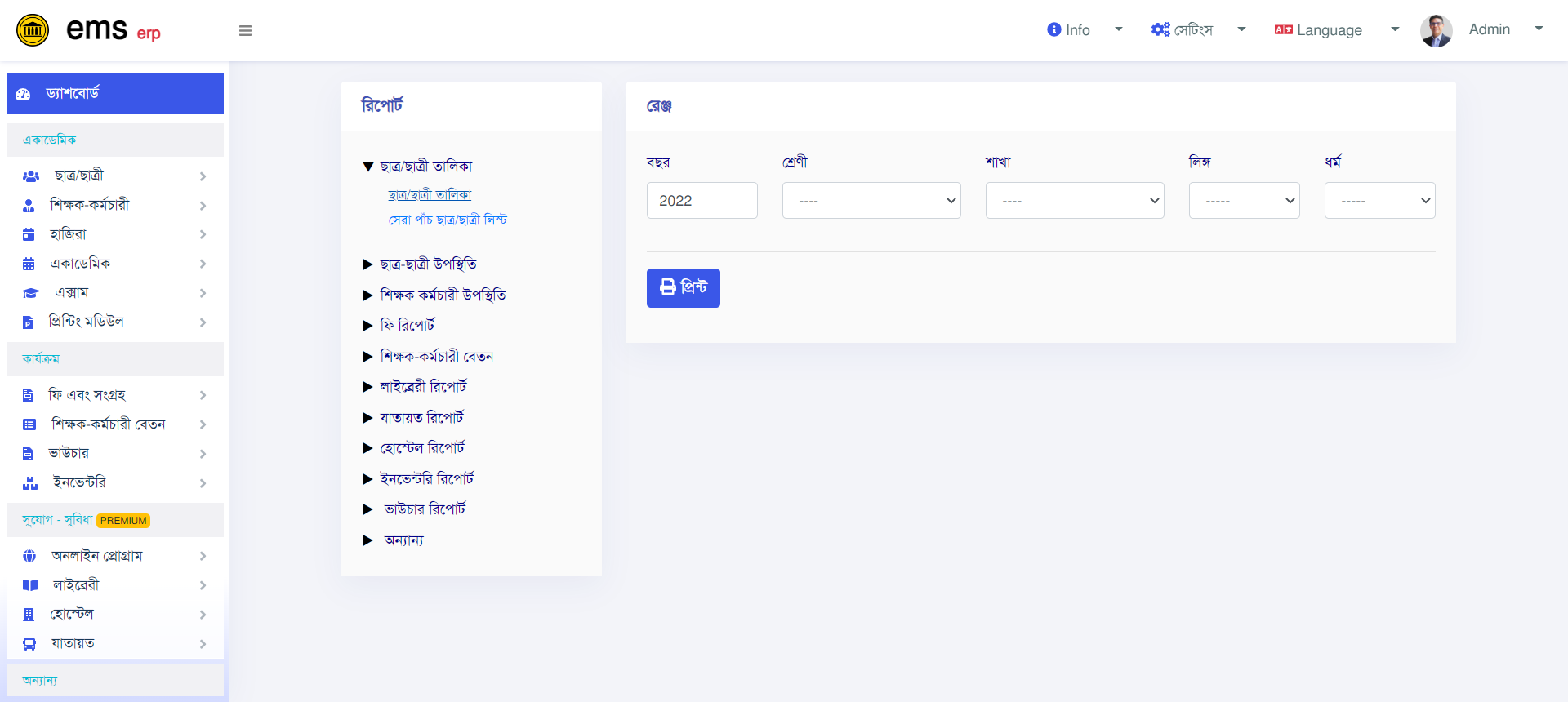The height and width of the screenshot is (702, 1568).
Task: Click the Admin profile avatar
Action: 1437,31
